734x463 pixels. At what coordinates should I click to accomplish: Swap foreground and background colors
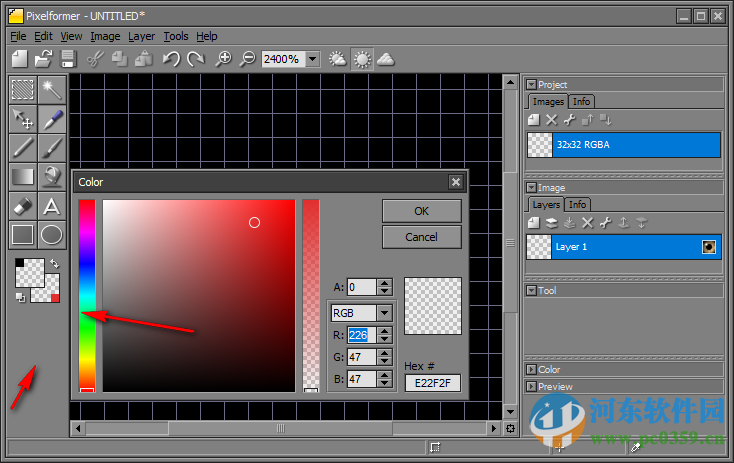53,263
